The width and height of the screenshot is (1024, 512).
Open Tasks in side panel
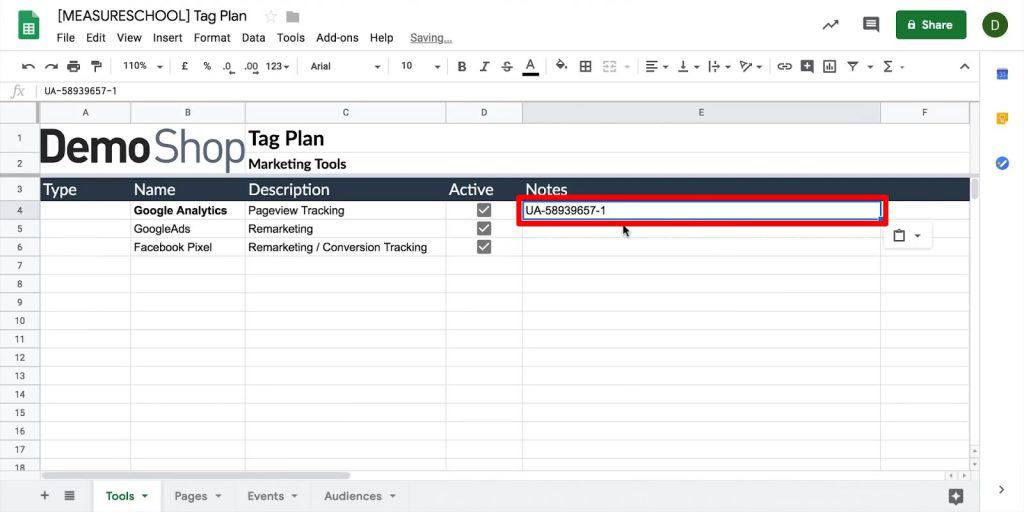1002,163
